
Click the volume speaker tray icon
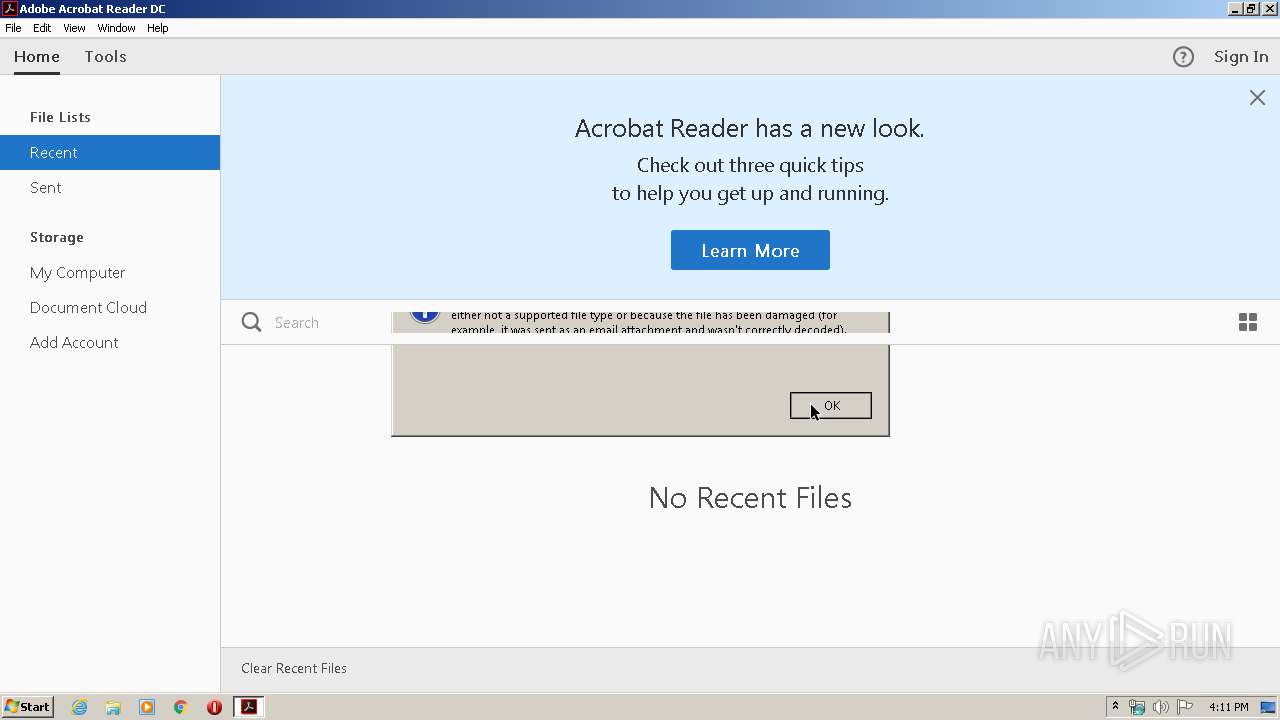click(1160, 707)
